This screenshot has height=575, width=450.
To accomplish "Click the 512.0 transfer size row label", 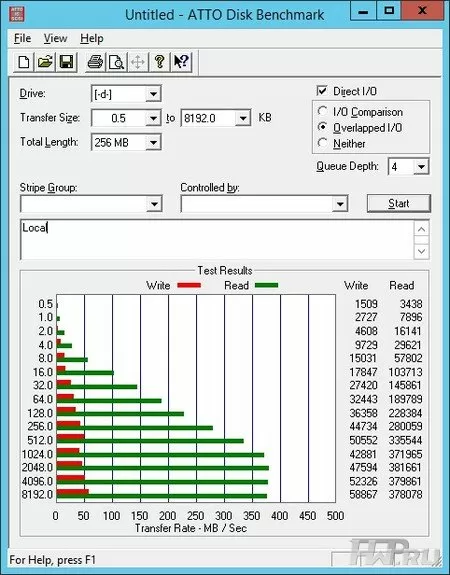I will [x=40, y=440].
